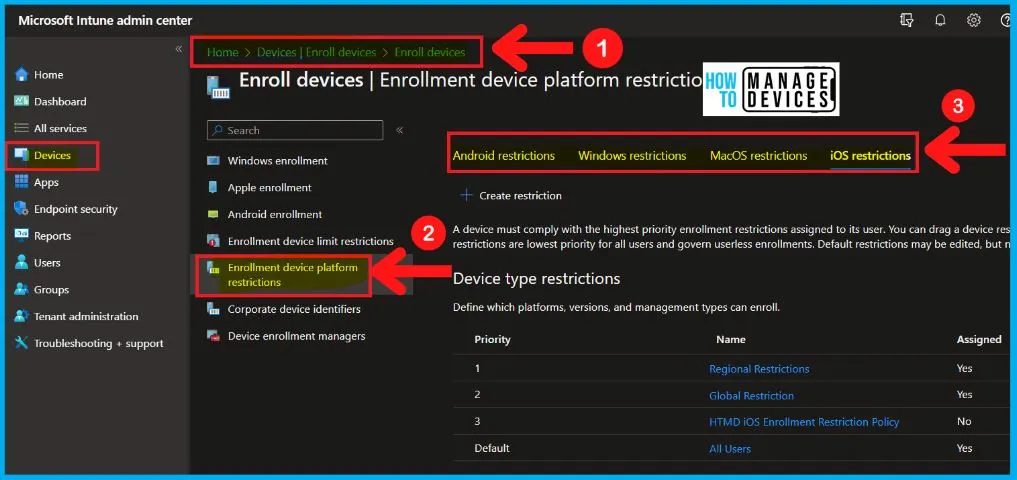Open HTMD iOS Enrollment Restriction Policy

click(x=804, y=422)
